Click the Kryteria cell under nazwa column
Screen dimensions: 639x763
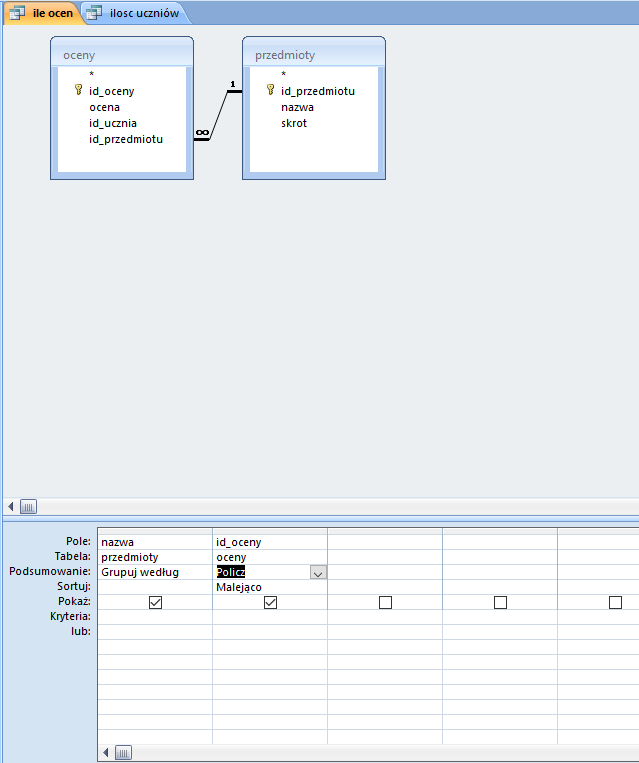click(155, 617)
